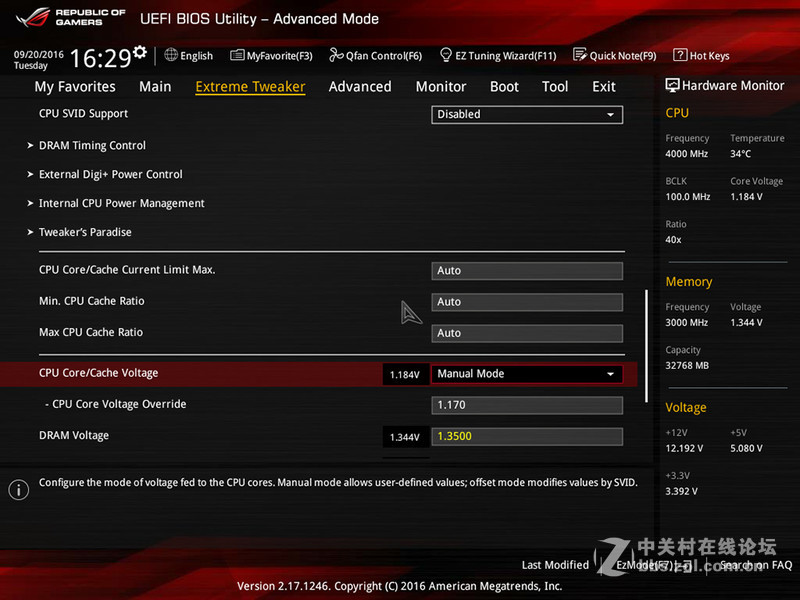Click the CPU Core Voltage Override field
Viewport: 800px width, 600px height.
click(527, 405)
